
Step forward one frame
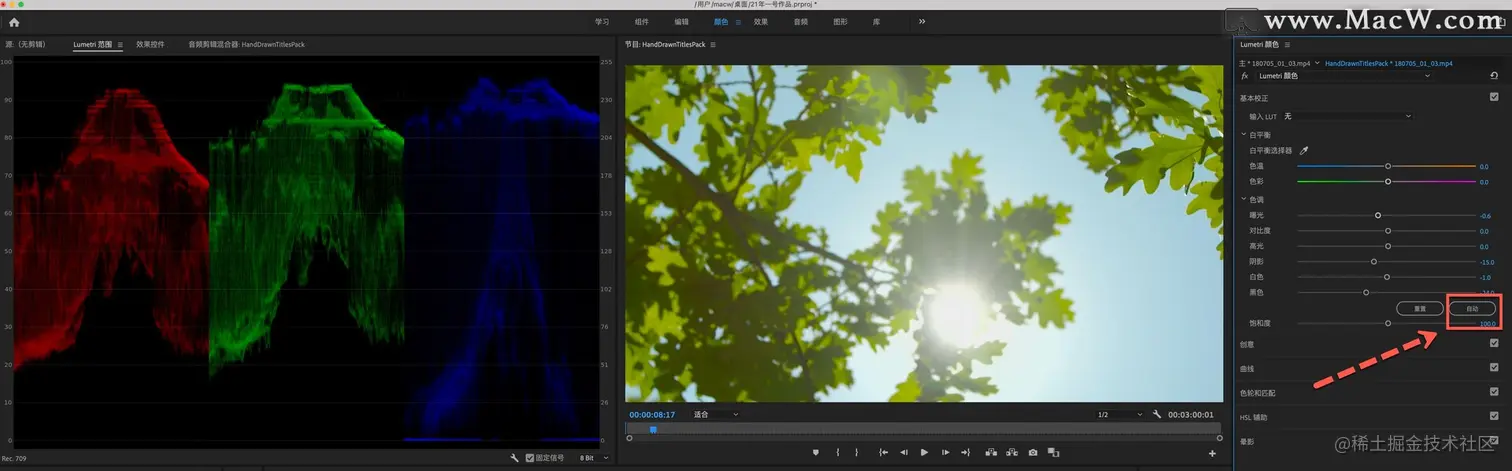(945, 453)
